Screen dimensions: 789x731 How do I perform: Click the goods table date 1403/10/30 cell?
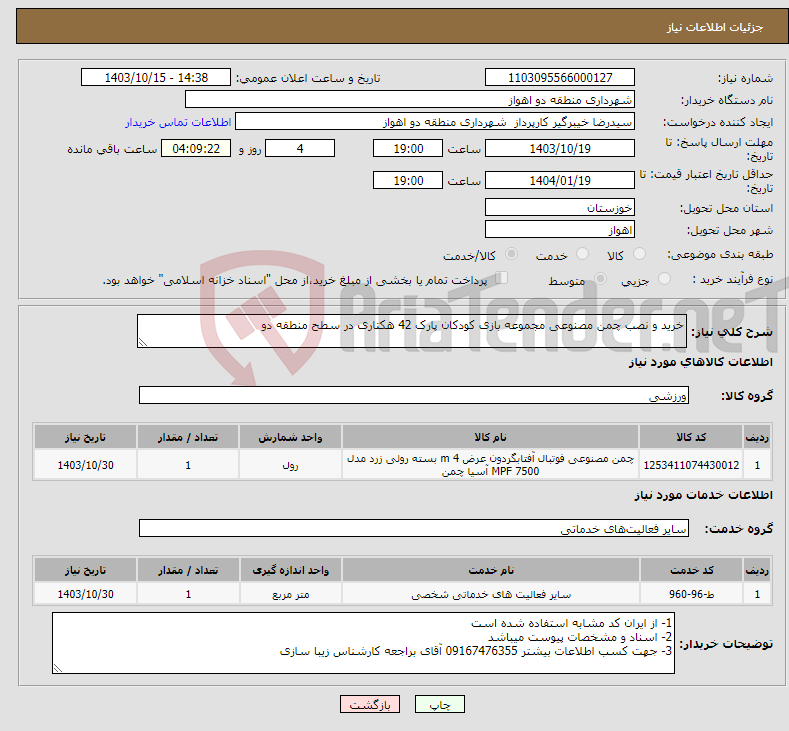(x=86, y=464)
